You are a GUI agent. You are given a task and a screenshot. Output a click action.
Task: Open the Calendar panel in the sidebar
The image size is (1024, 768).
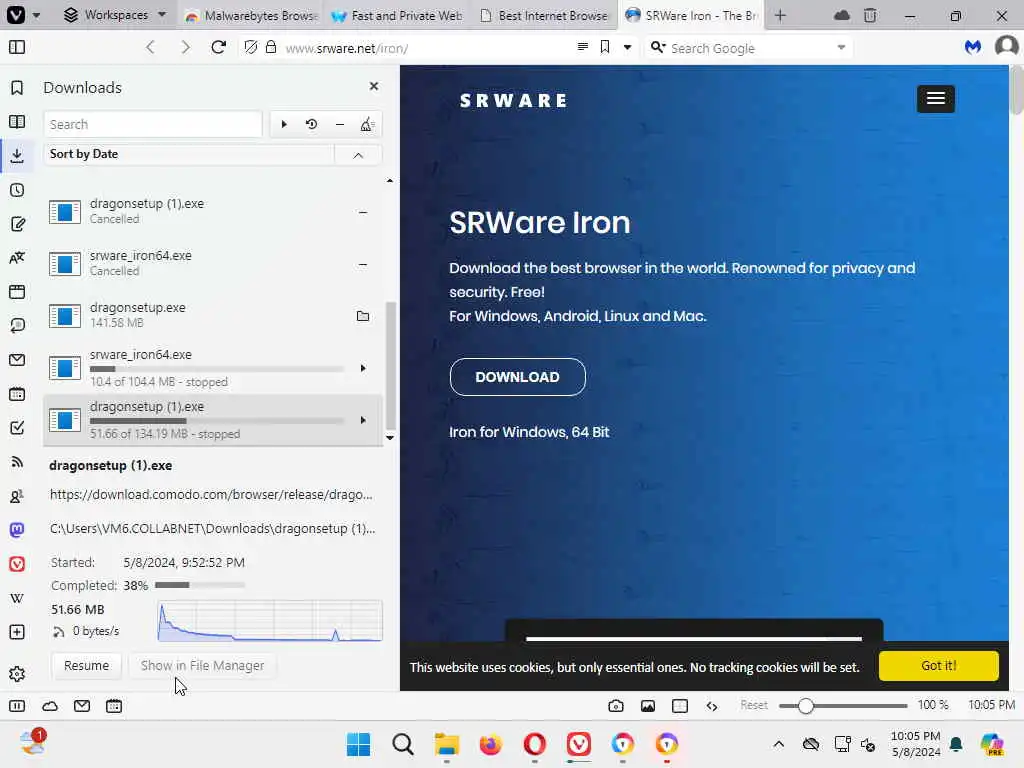17,394
